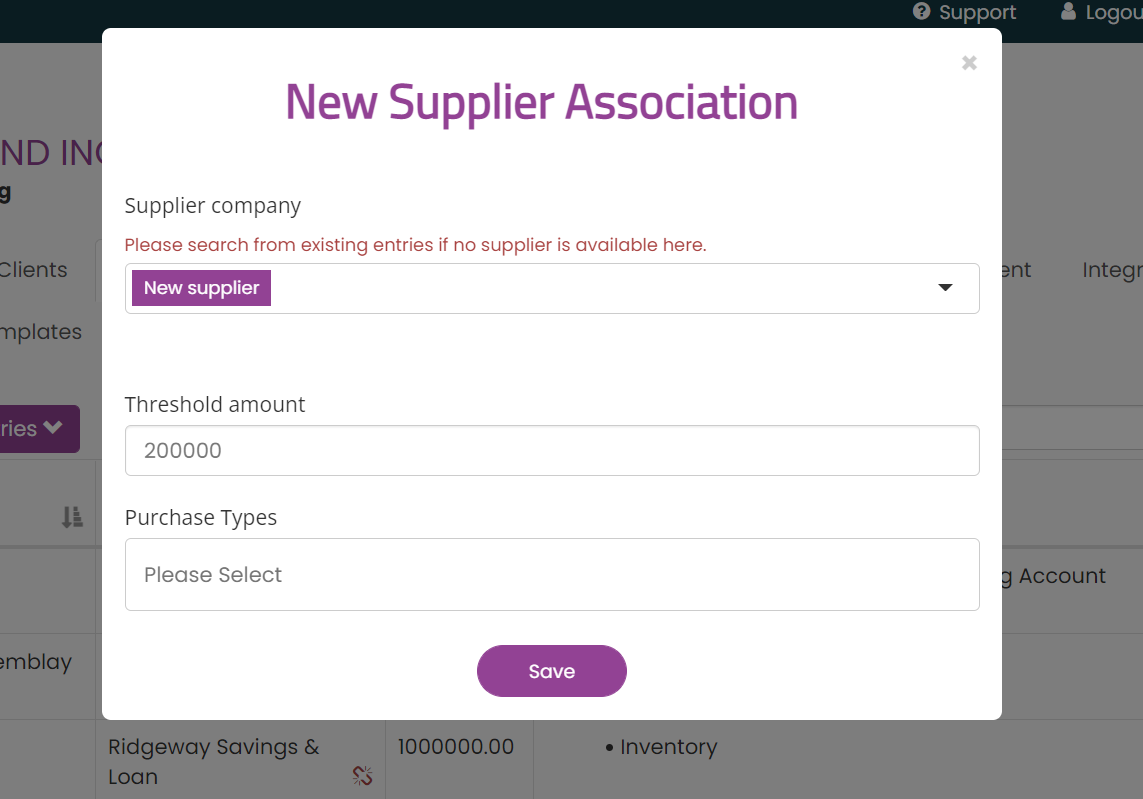Click the Logout user icon
The image size is (1143, 799).
[1068, 11]
